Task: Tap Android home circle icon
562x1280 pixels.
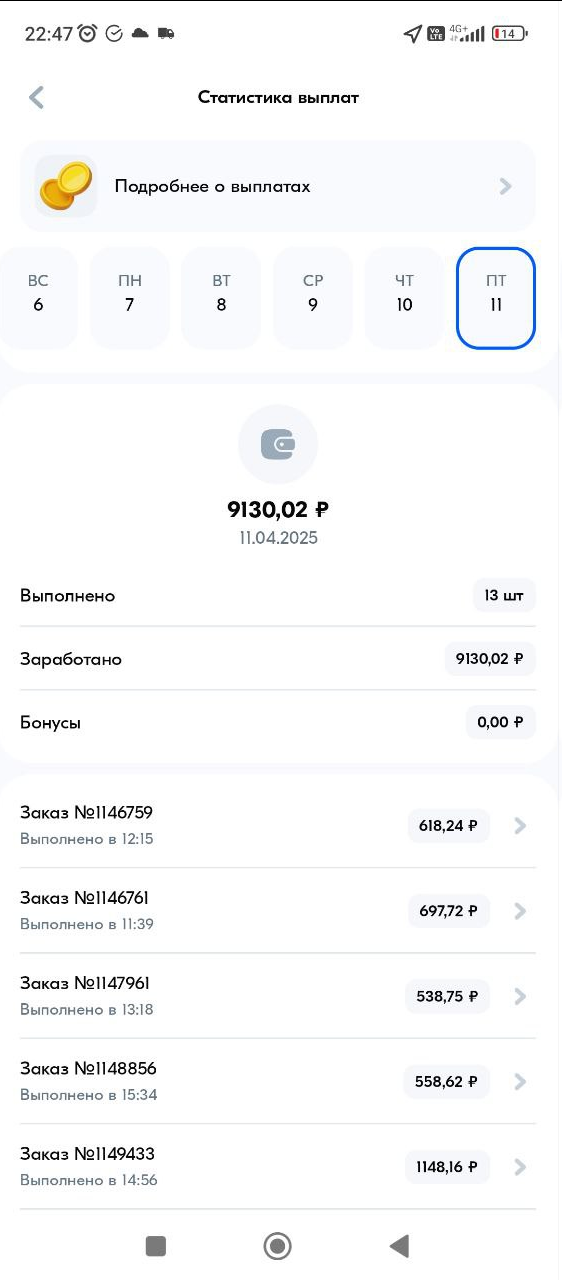Action: point(277,1245)
